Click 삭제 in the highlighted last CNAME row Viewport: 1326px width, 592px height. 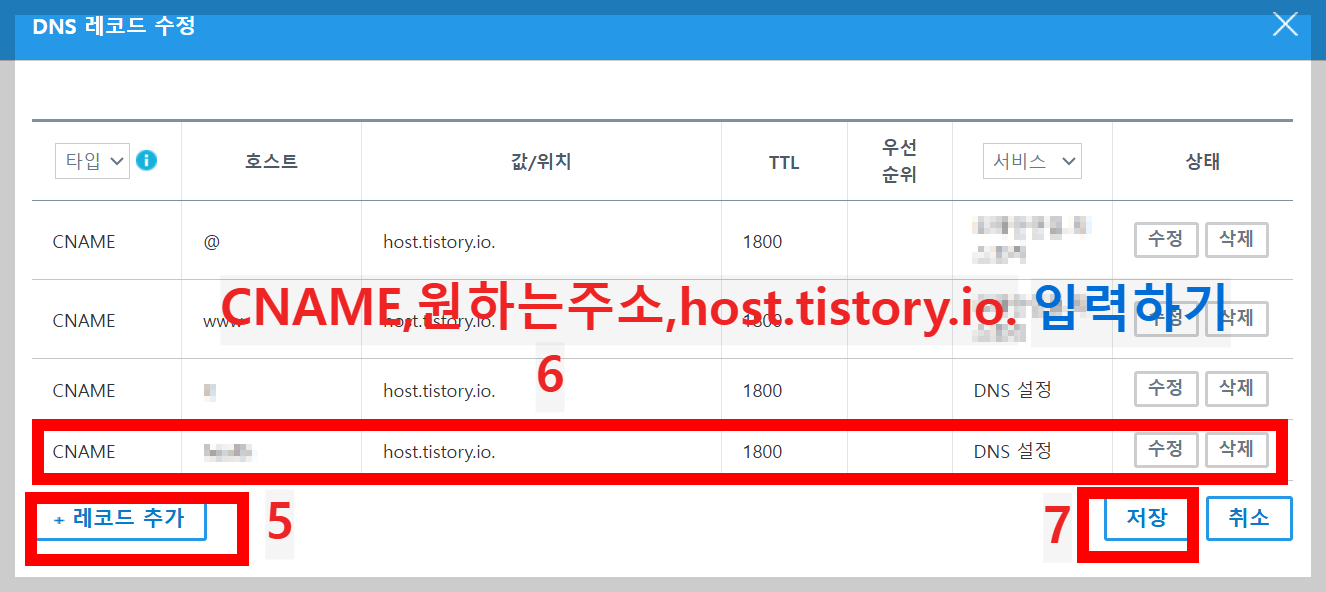[1237, 449]
